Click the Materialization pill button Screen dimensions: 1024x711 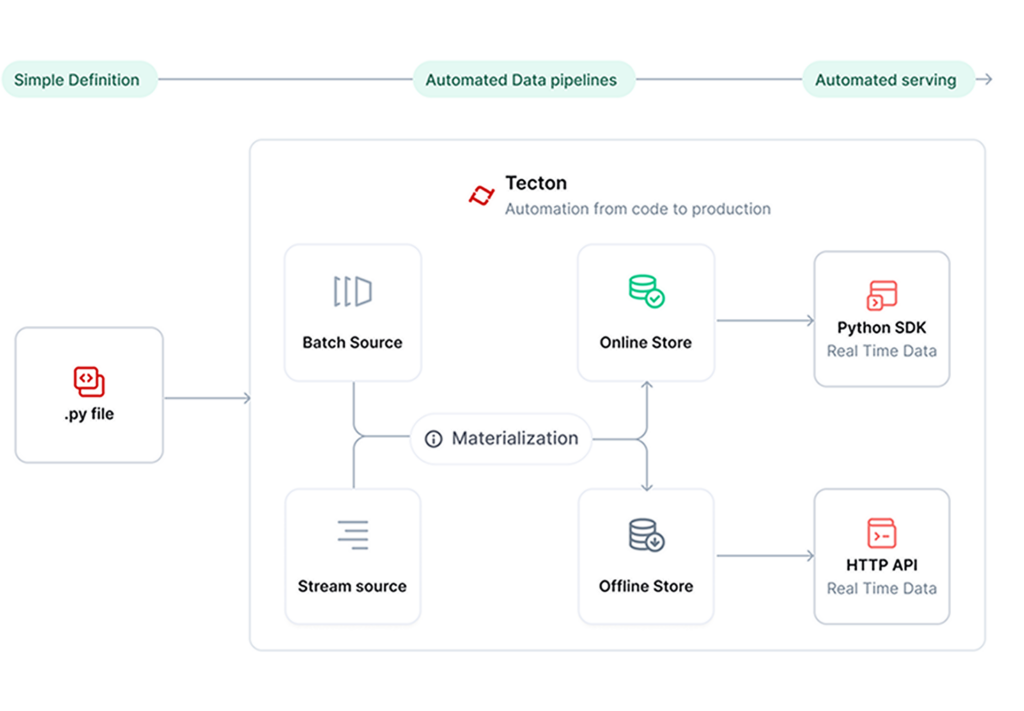(502, 439)
